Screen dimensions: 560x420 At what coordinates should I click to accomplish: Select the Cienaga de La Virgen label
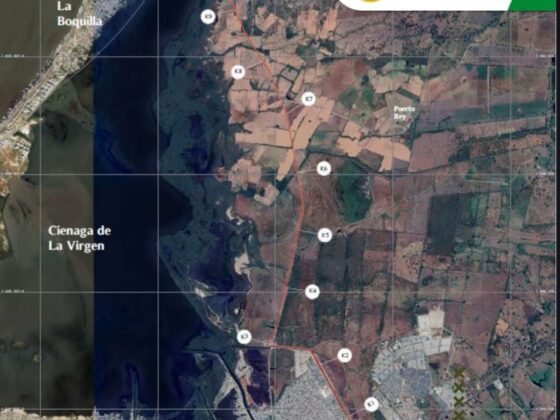coord(79,238)
